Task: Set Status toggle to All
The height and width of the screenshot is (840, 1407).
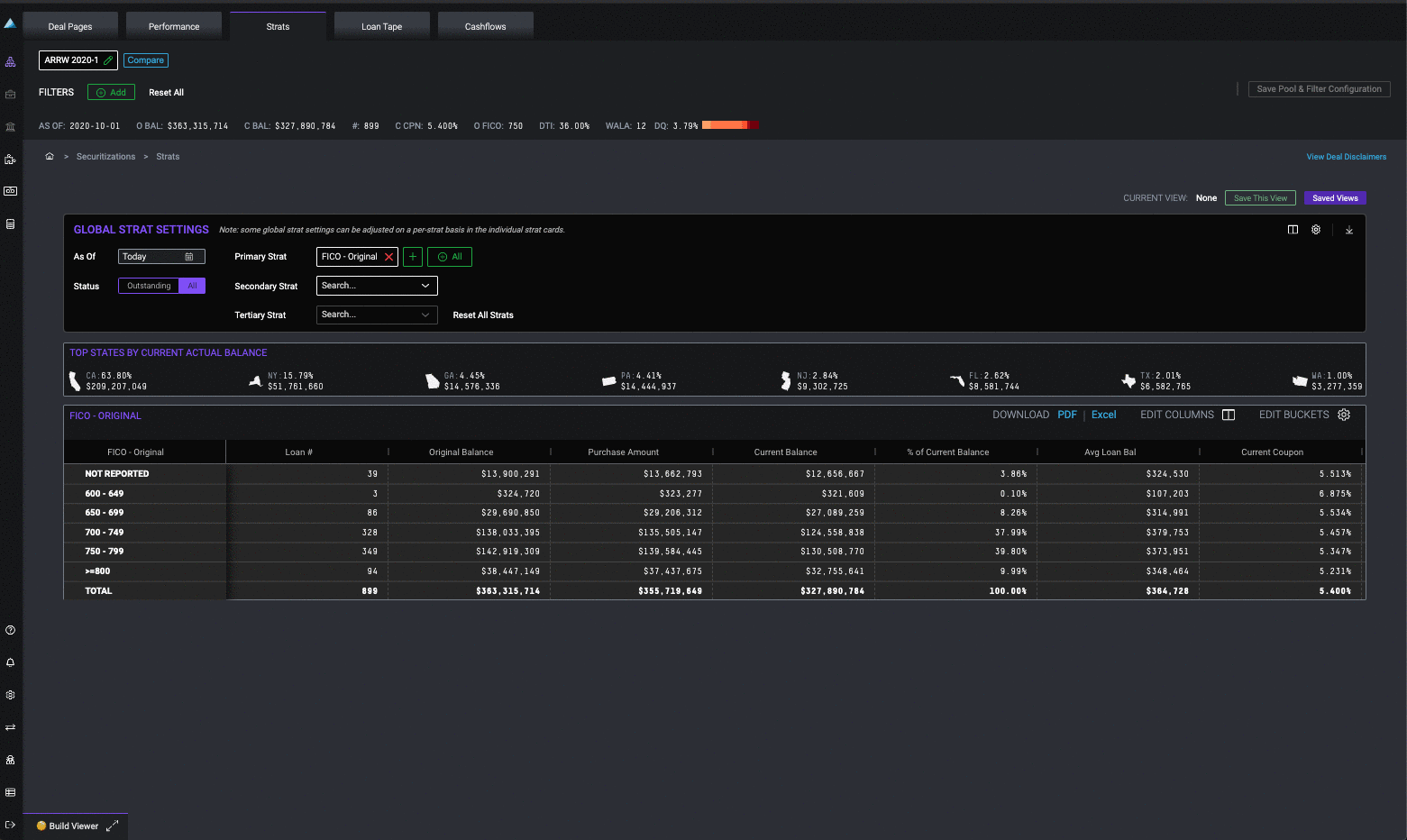Action: tap(192, 286)
